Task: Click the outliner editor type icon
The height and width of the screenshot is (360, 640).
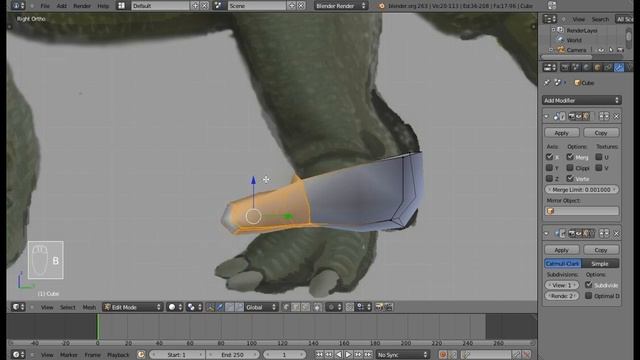Action: [x=550, y=19]
